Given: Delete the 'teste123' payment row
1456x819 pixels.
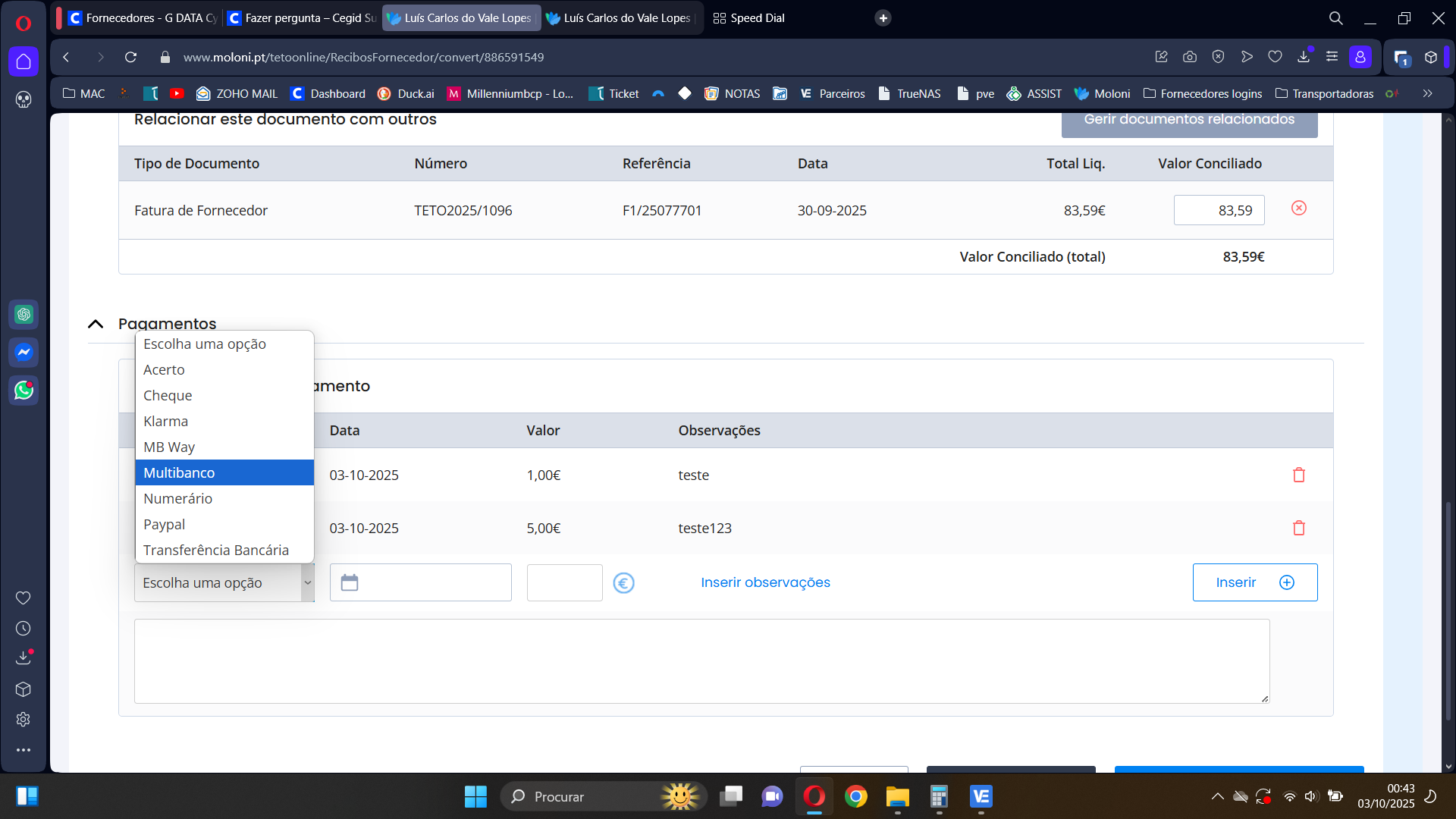Looking at the screenshot, I should (x=1298, y=528).
